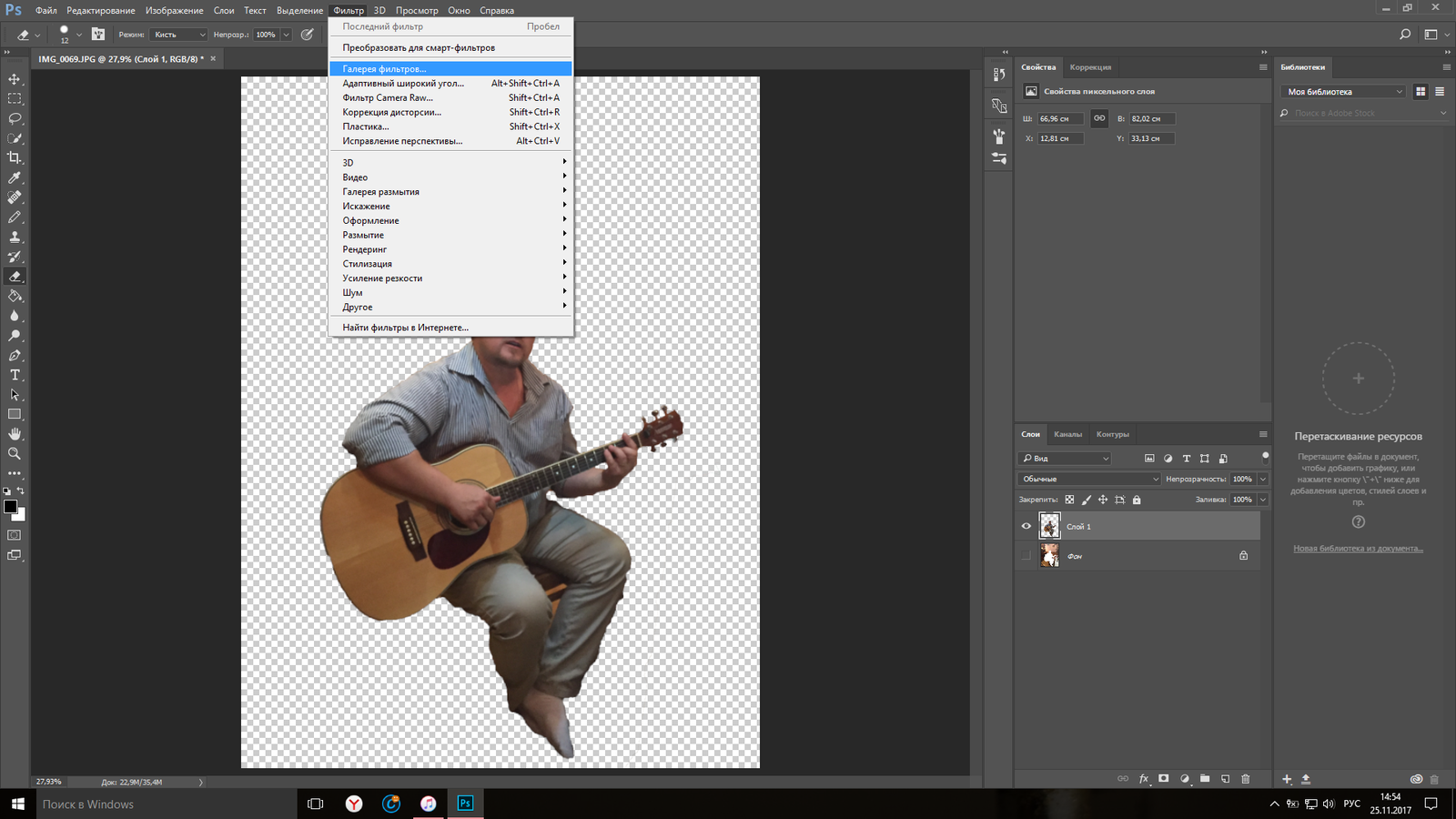This screenshot has width=1456, height=819.
Task: Select the Zoom tool in toolbox
Action: pyautogui.click(x=15, y=453)
